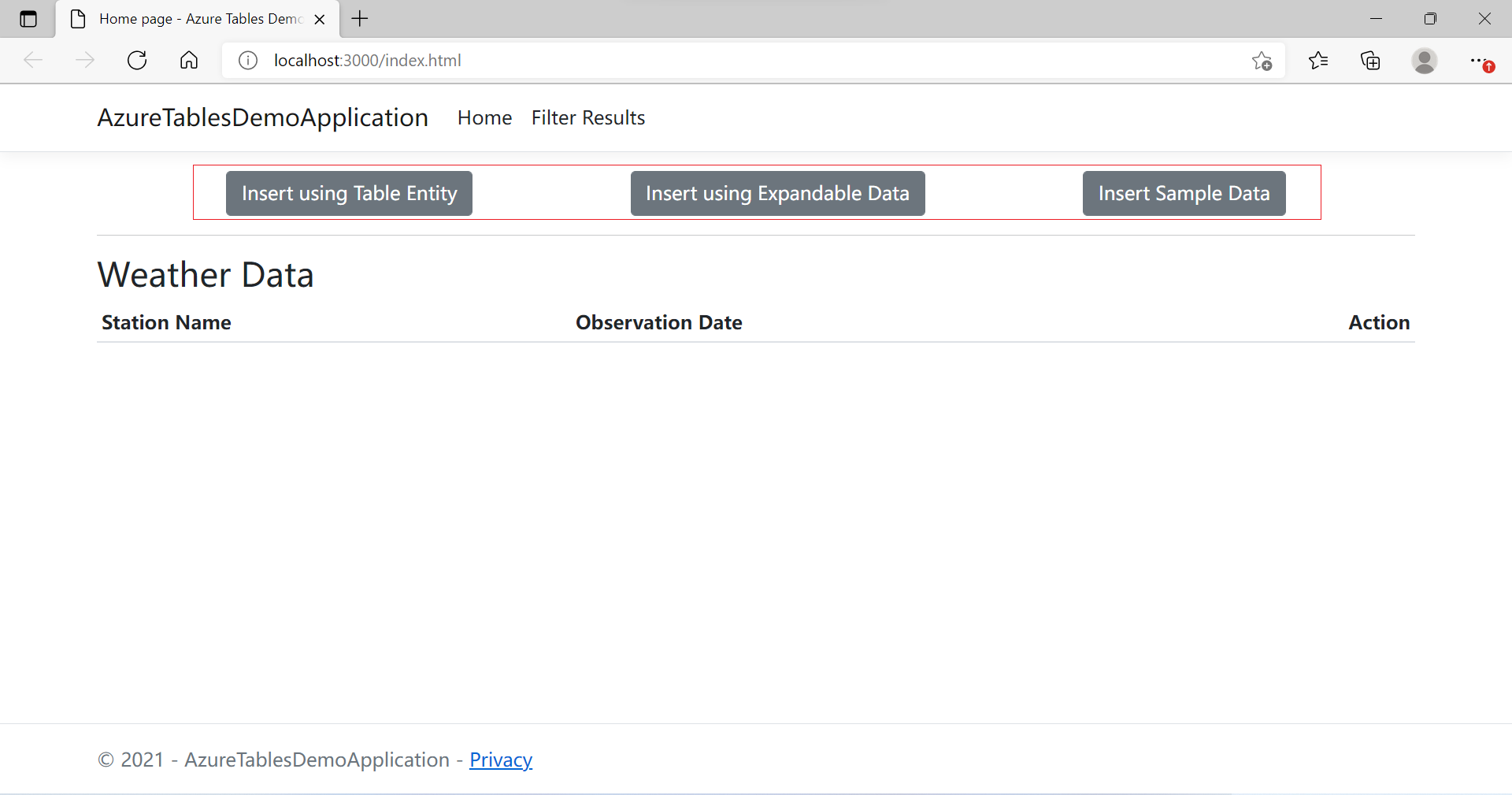Click the site information icon
Screen dimensions: 1512x795
[248, 61]
